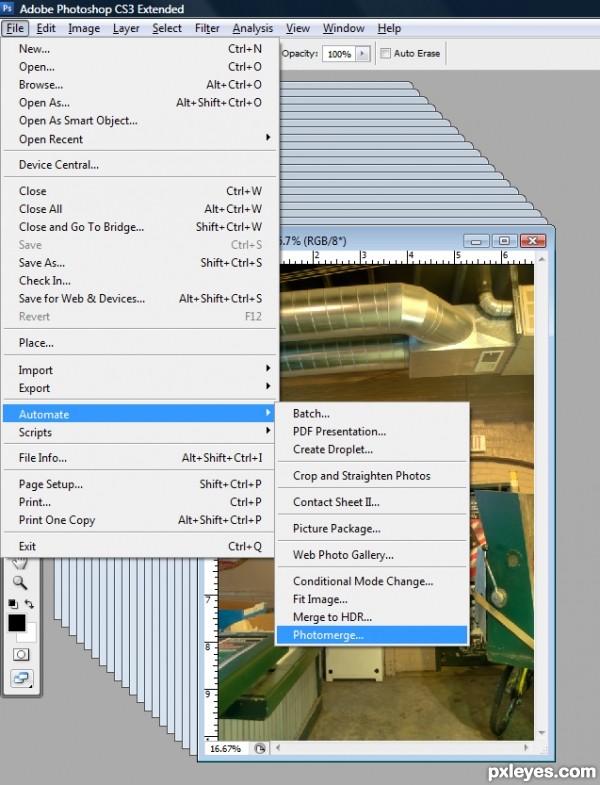The image size is (600, 785).
Task: Choose Photomerge from Automate submenu
Action: pyautogui.click(x=372, y=635)
